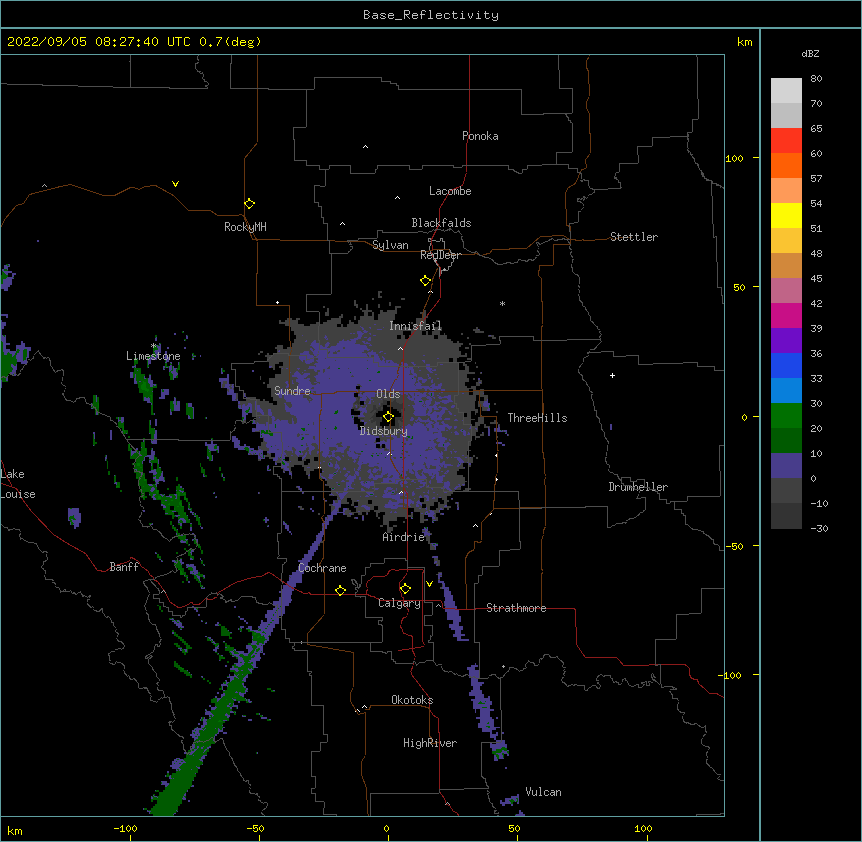Click the pink 45 dBZ legend swatch
Screen dimensions: 862x842
(x=786, y=291)
